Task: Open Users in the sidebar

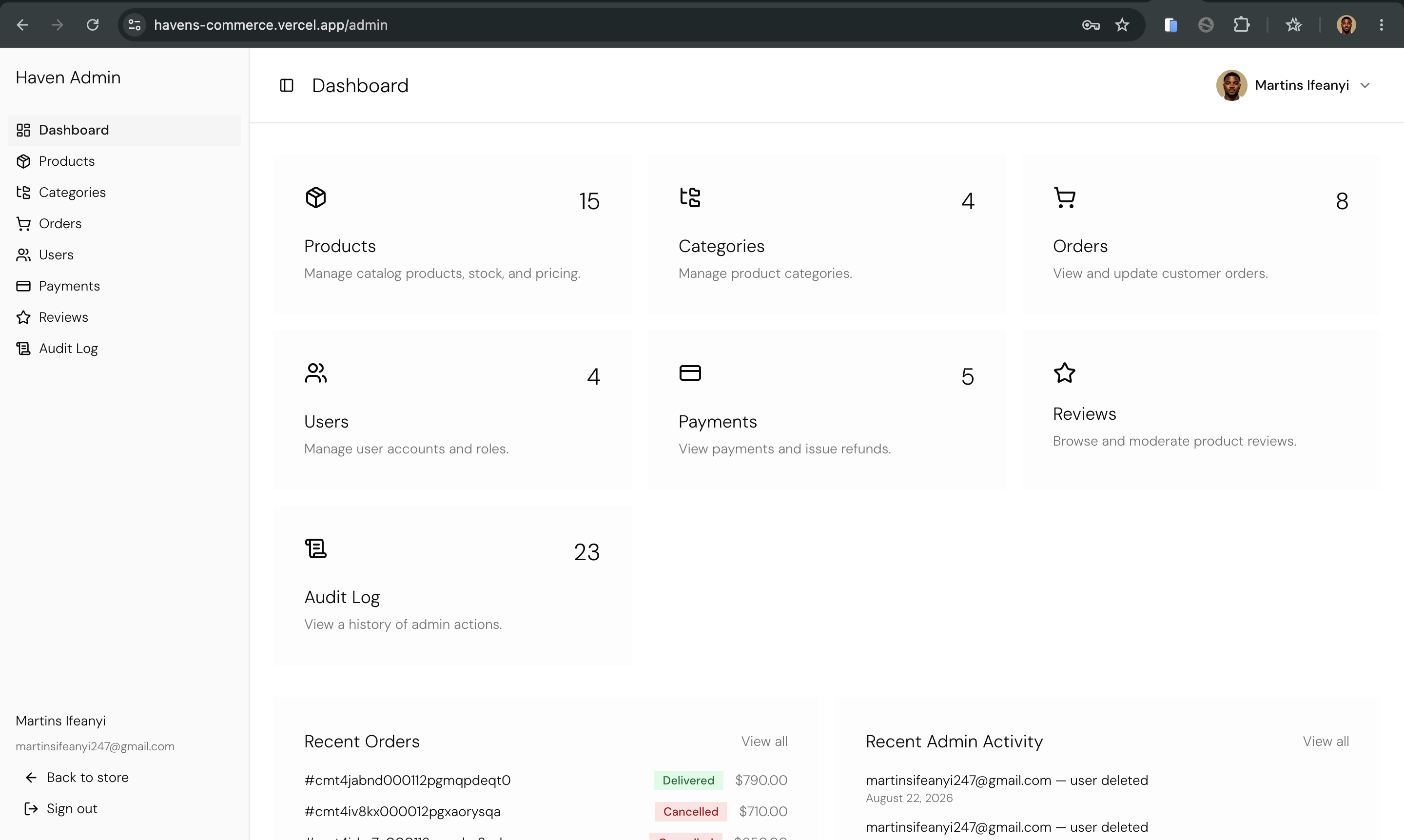Action: pyautogui.click(x=124, y=254)
